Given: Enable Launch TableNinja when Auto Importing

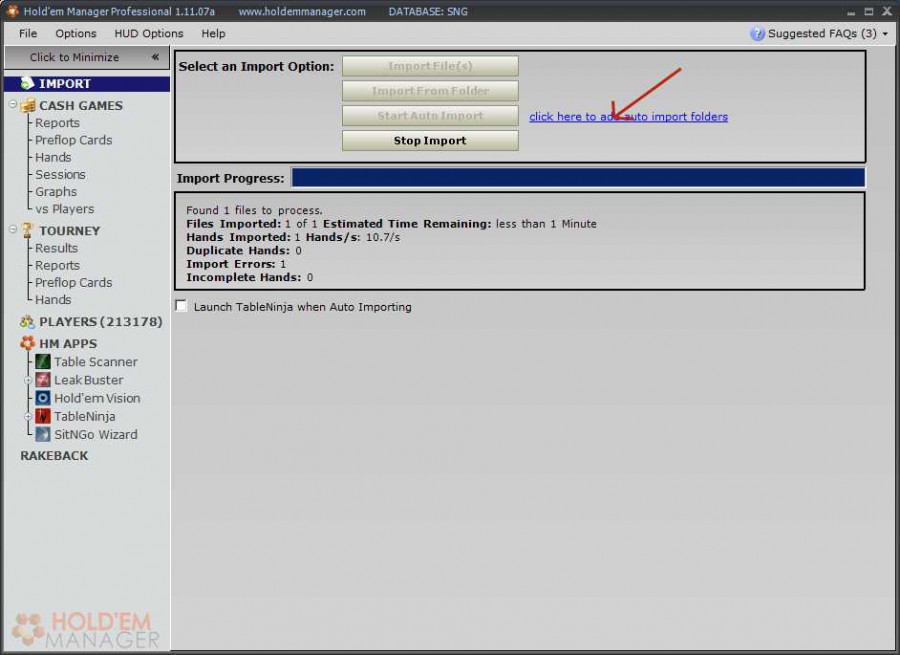Looking at the screenshot, I should coord(181,306).
